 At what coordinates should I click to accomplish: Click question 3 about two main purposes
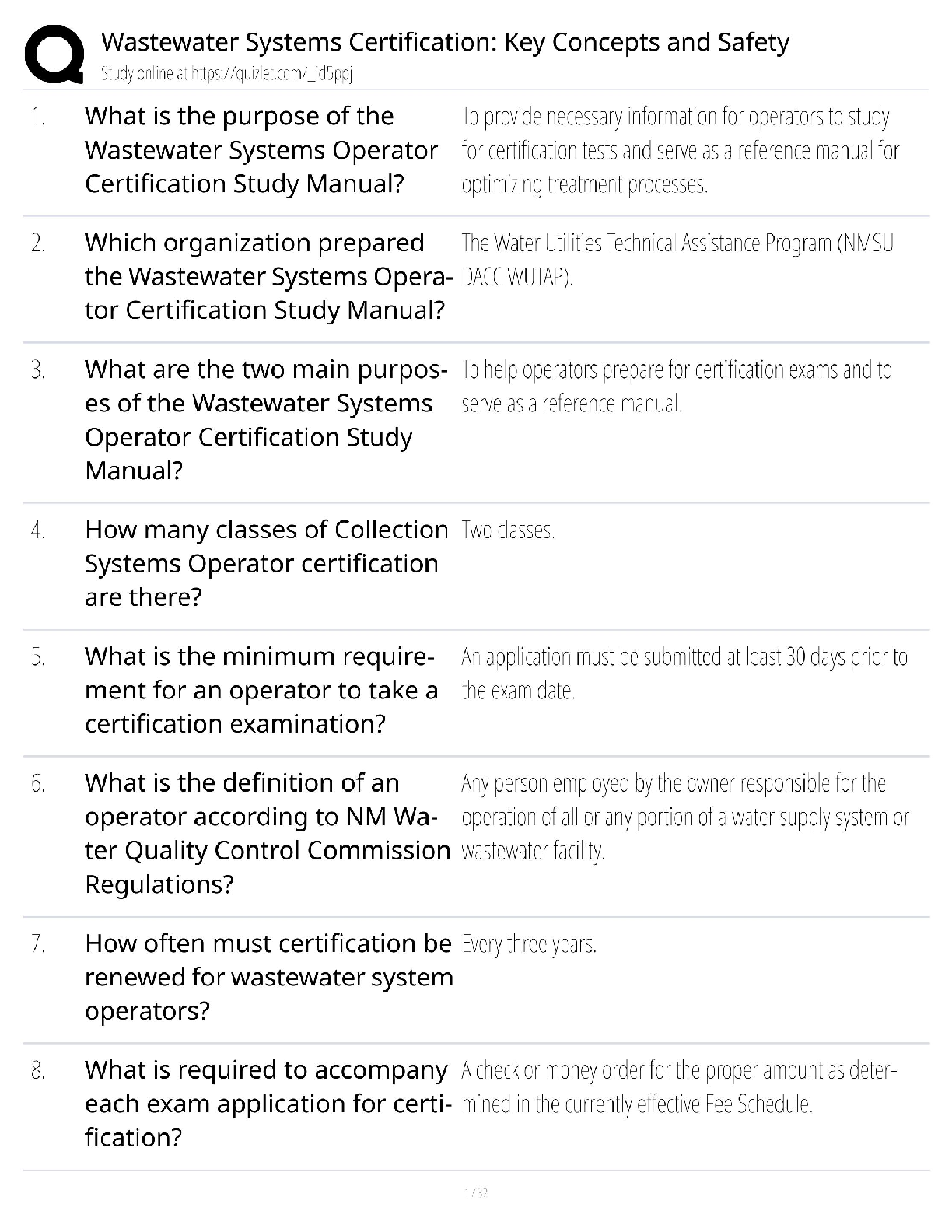(266, 420)
